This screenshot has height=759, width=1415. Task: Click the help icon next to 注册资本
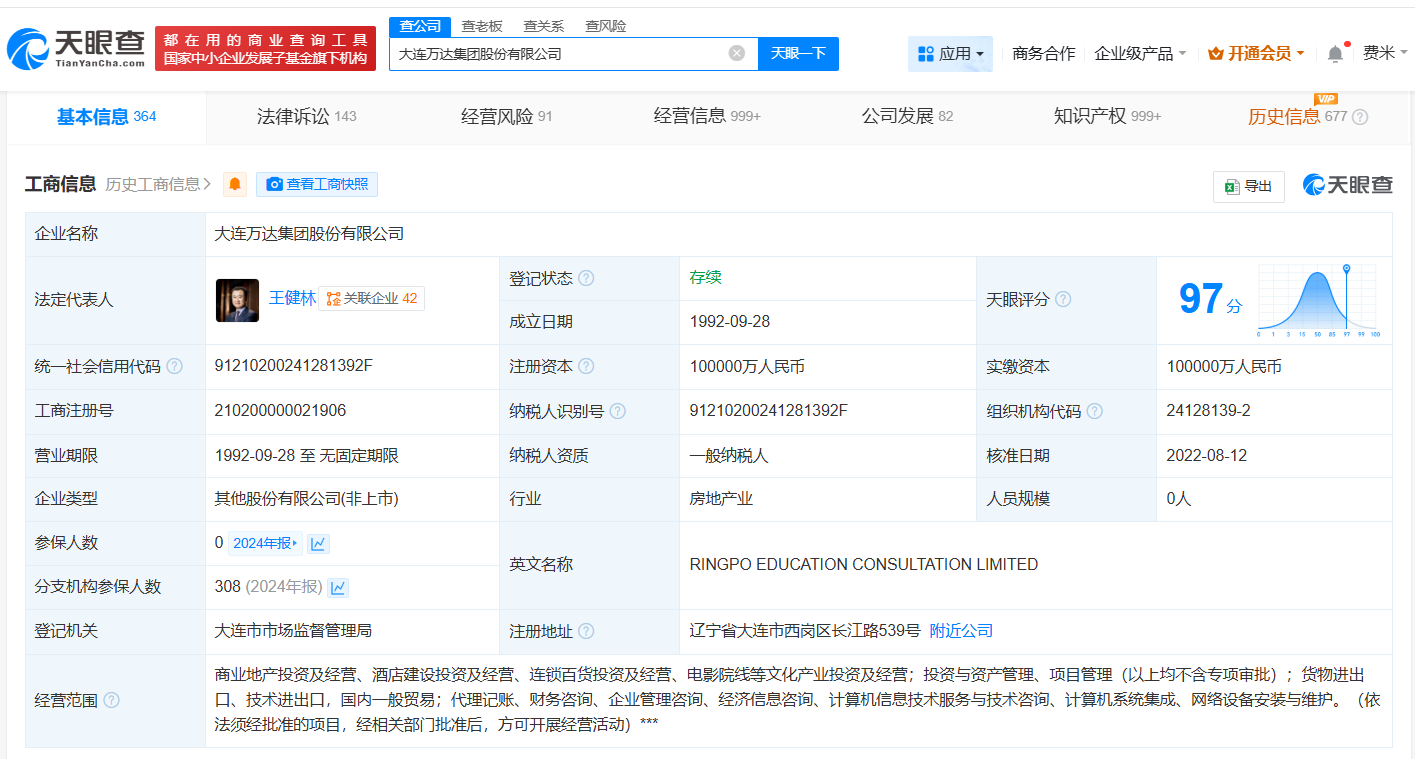point(589,366)
